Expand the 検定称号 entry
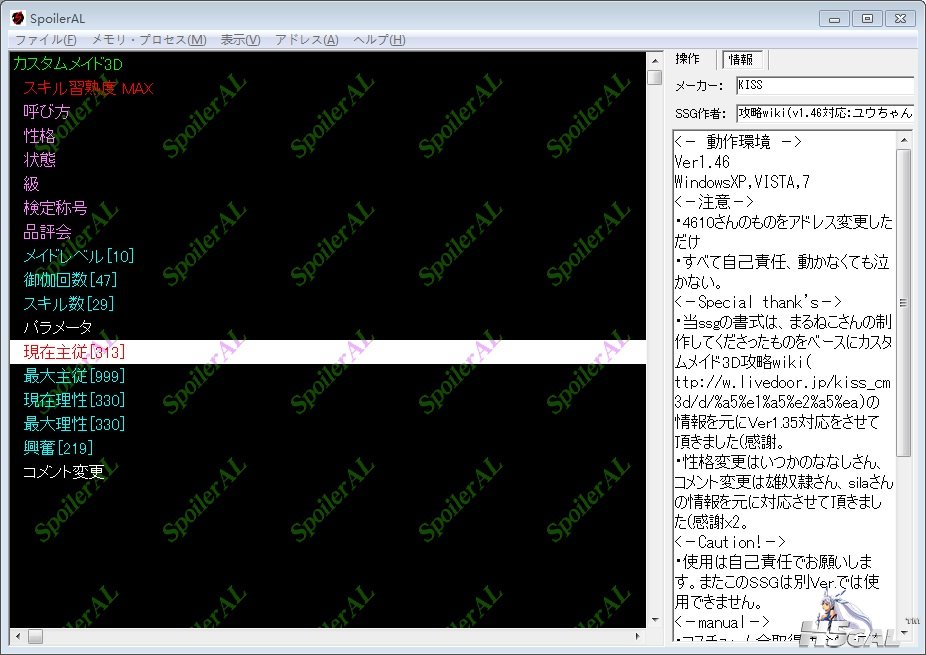Viewport: 926px width, 655px height. pyautogui.click(x=55, y=208)
